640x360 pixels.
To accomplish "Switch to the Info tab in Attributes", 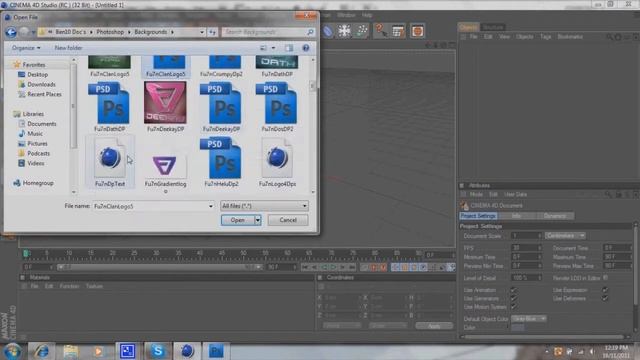I will (x=516, y=216).
